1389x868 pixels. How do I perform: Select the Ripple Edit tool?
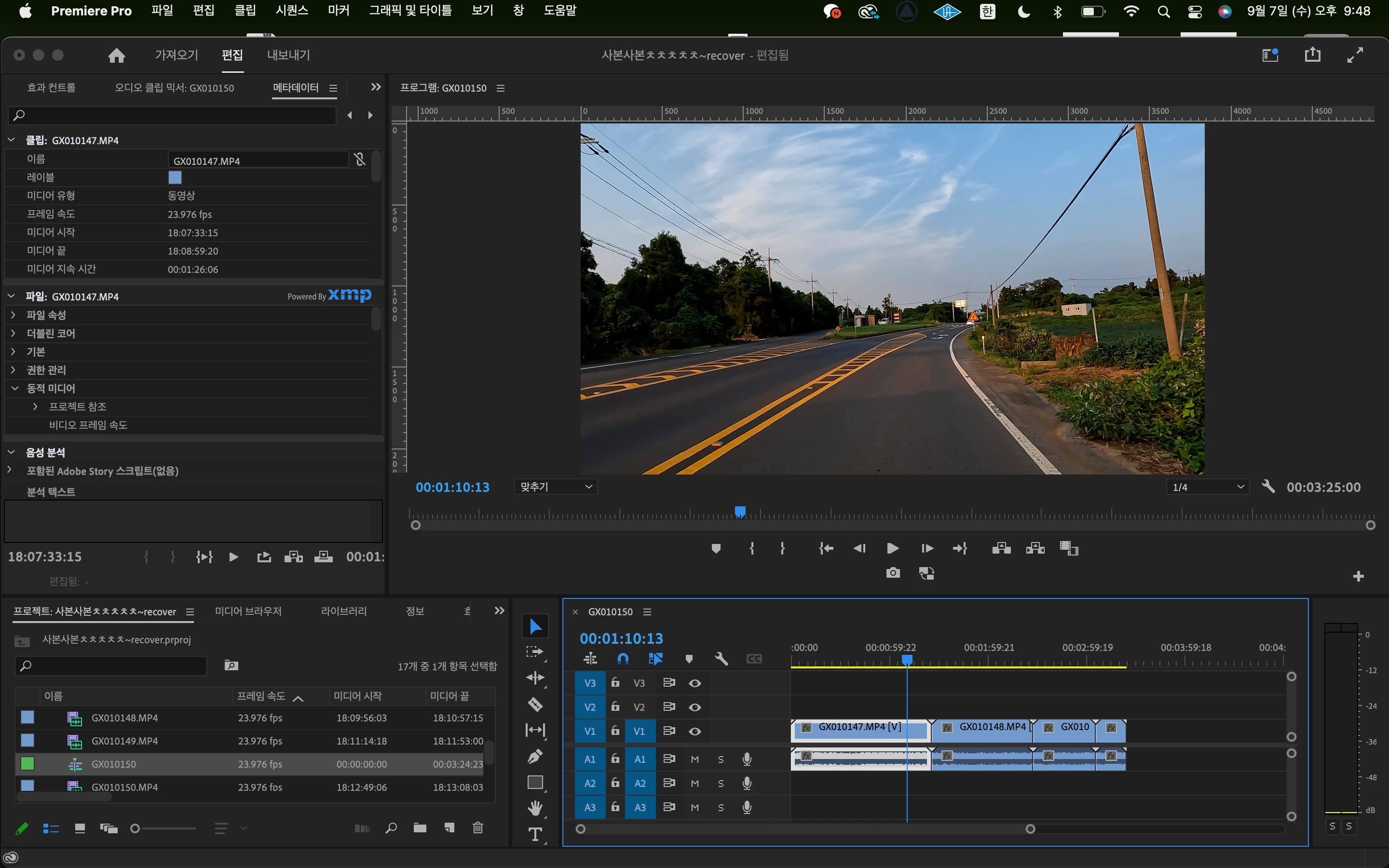tap(535, 678)
